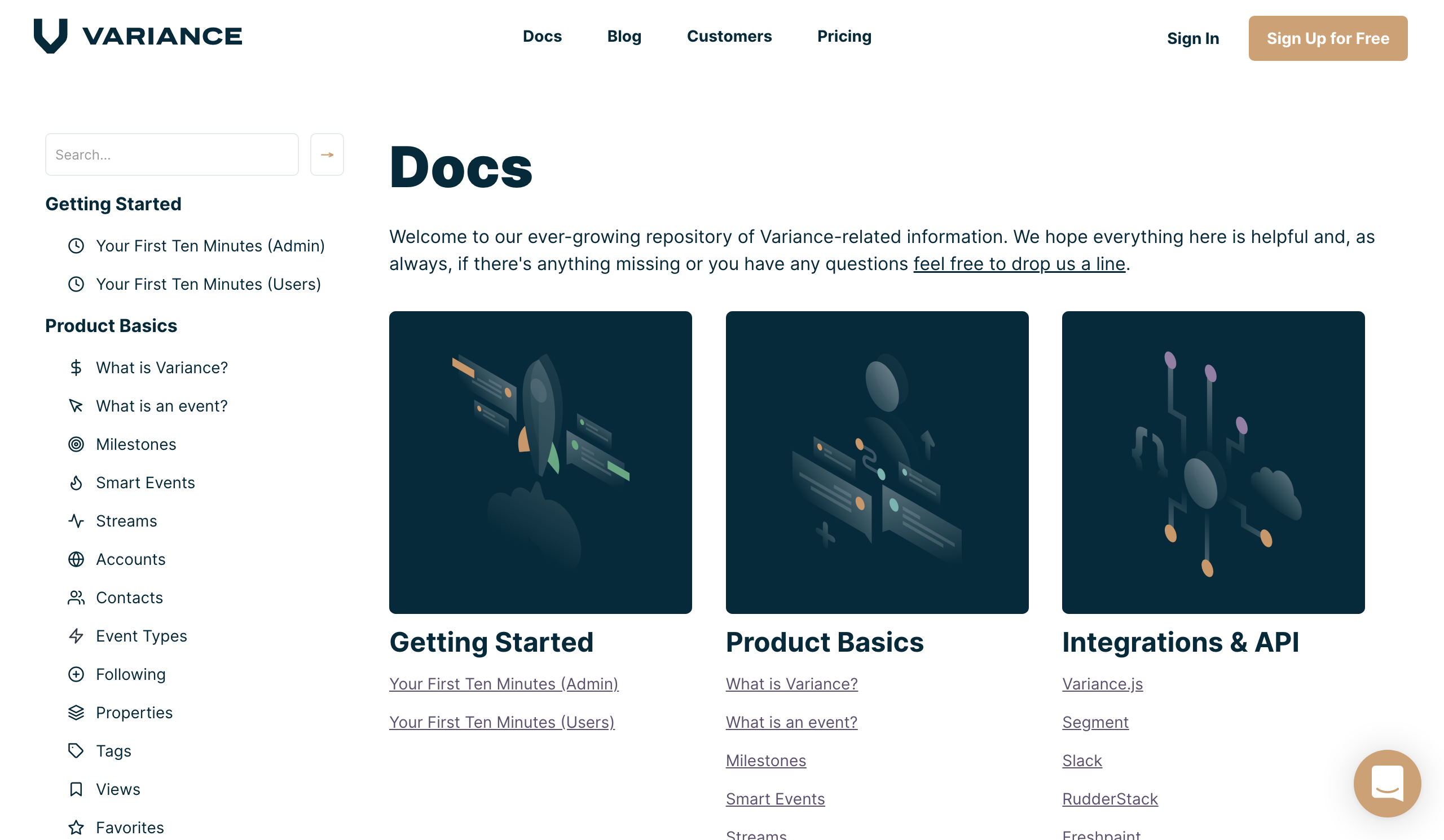
Task: Click clock icon beside First Ten Minutes (Admin)
Action: (76, 246)
